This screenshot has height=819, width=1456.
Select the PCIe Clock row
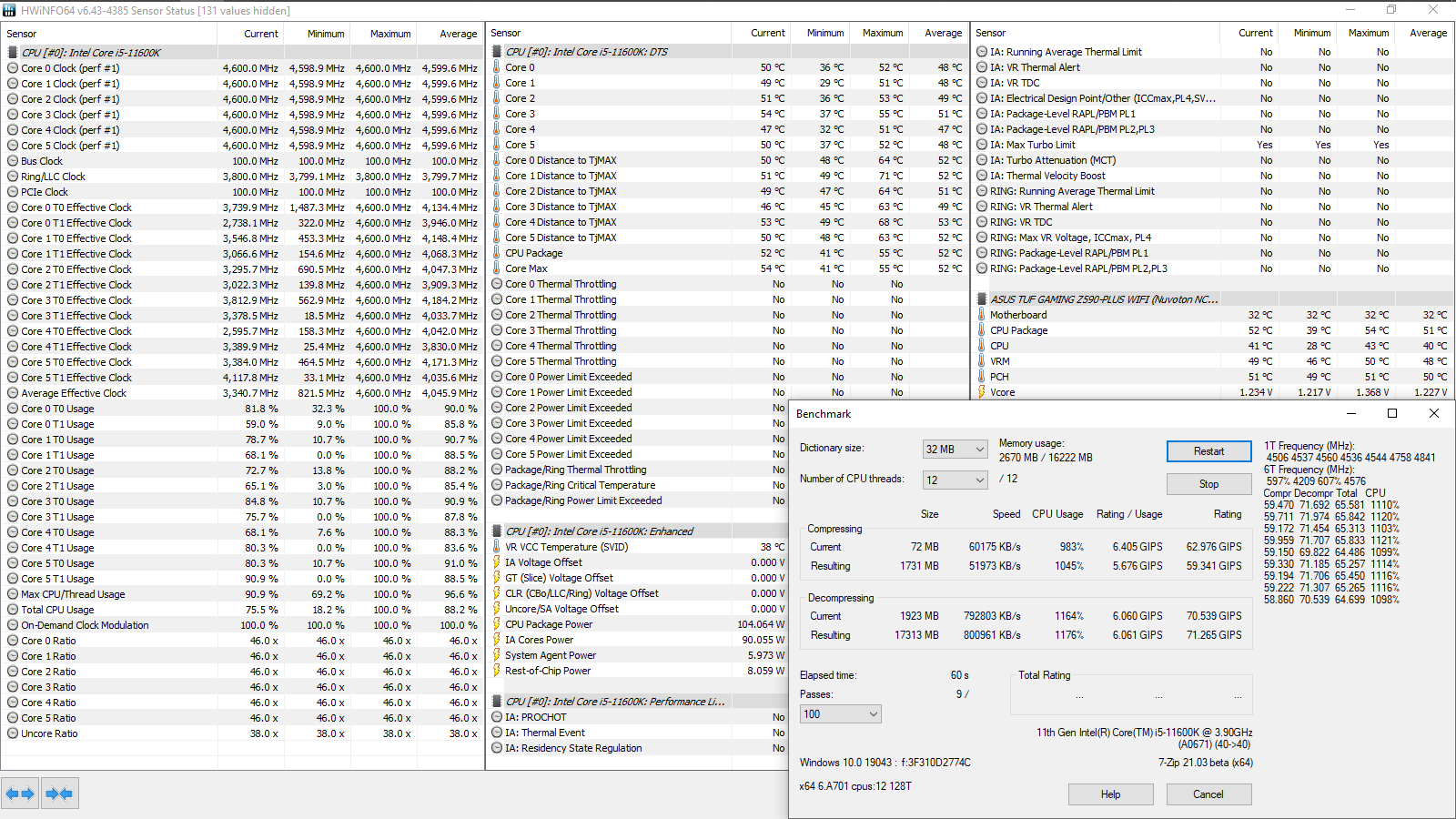click(x=243, y=192)
